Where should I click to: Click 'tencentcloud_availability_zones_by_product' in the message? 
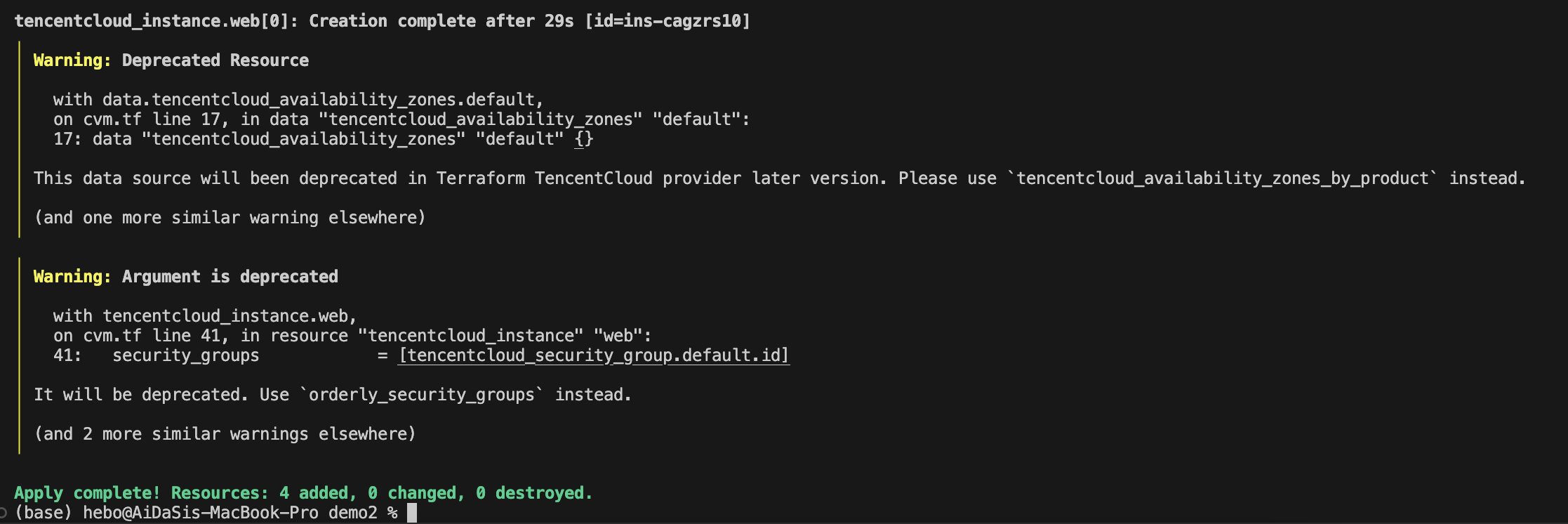click(1222, 178)
